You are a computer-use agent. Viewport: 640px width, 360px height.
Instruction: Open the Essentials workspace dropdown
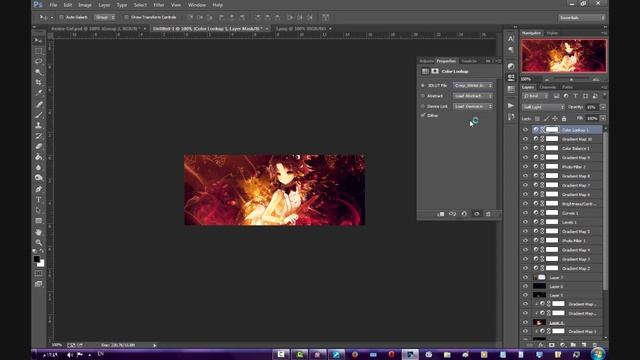(x=582, y=18)
